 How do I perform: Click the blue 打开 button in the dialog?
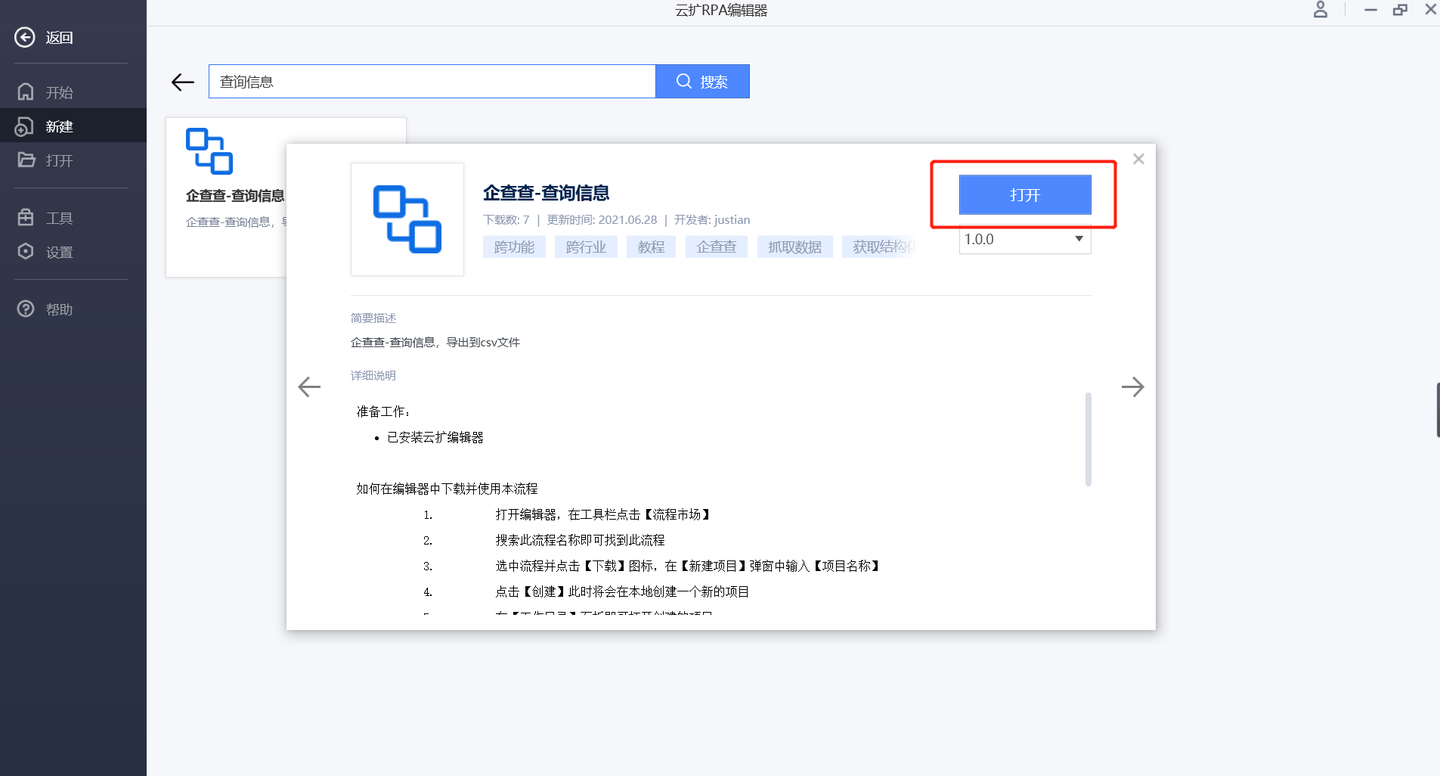[1025, 195]
